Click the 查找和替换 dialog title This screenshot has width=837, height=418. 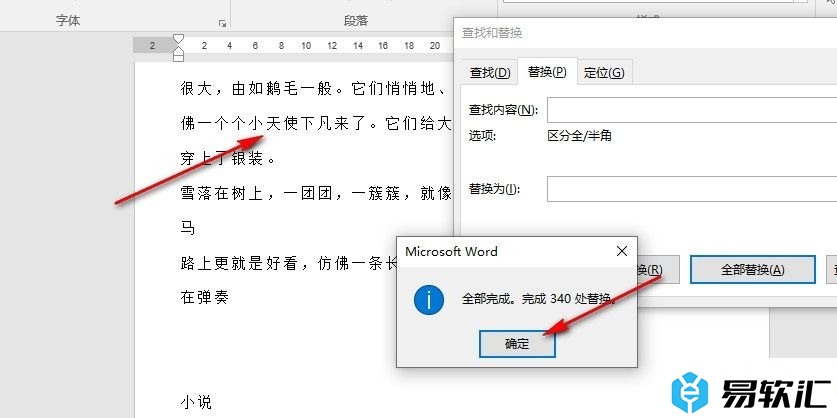coord(492,33)
